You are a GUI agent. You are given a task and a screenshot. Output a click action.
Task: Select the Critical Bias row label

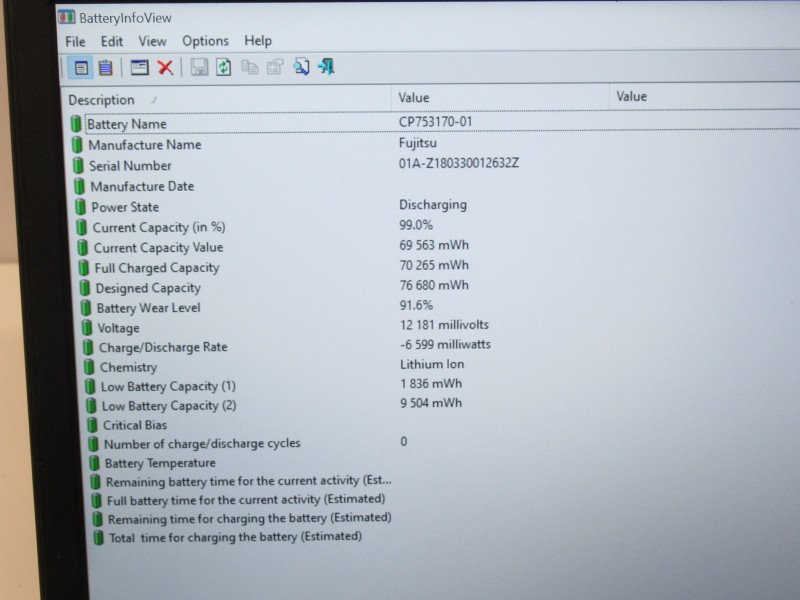tap(135, 425)
